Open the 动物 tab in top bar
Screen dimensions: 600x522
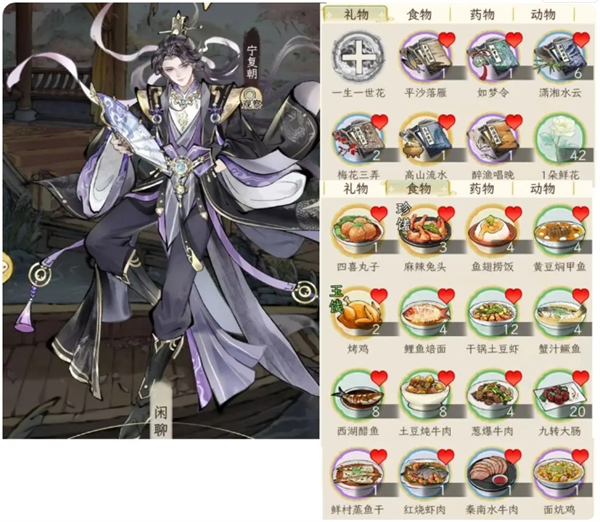pyautogui.click(x=543, y=15)
